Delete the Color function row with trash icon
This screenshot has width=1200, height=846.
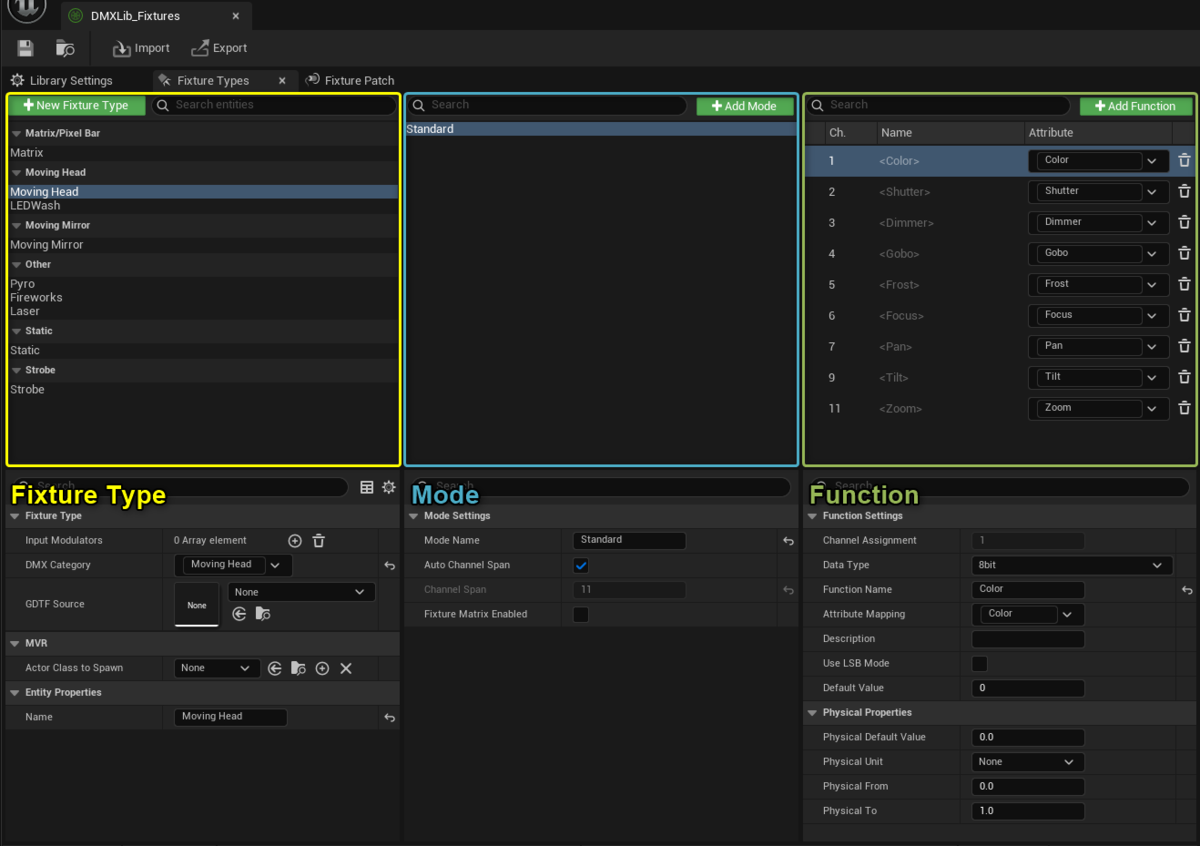click(1184, 160)
